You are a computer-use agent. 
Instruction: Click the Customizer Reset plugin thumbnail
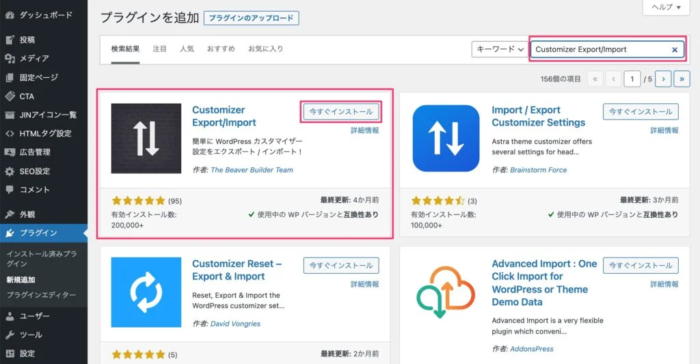coord(146,292)
